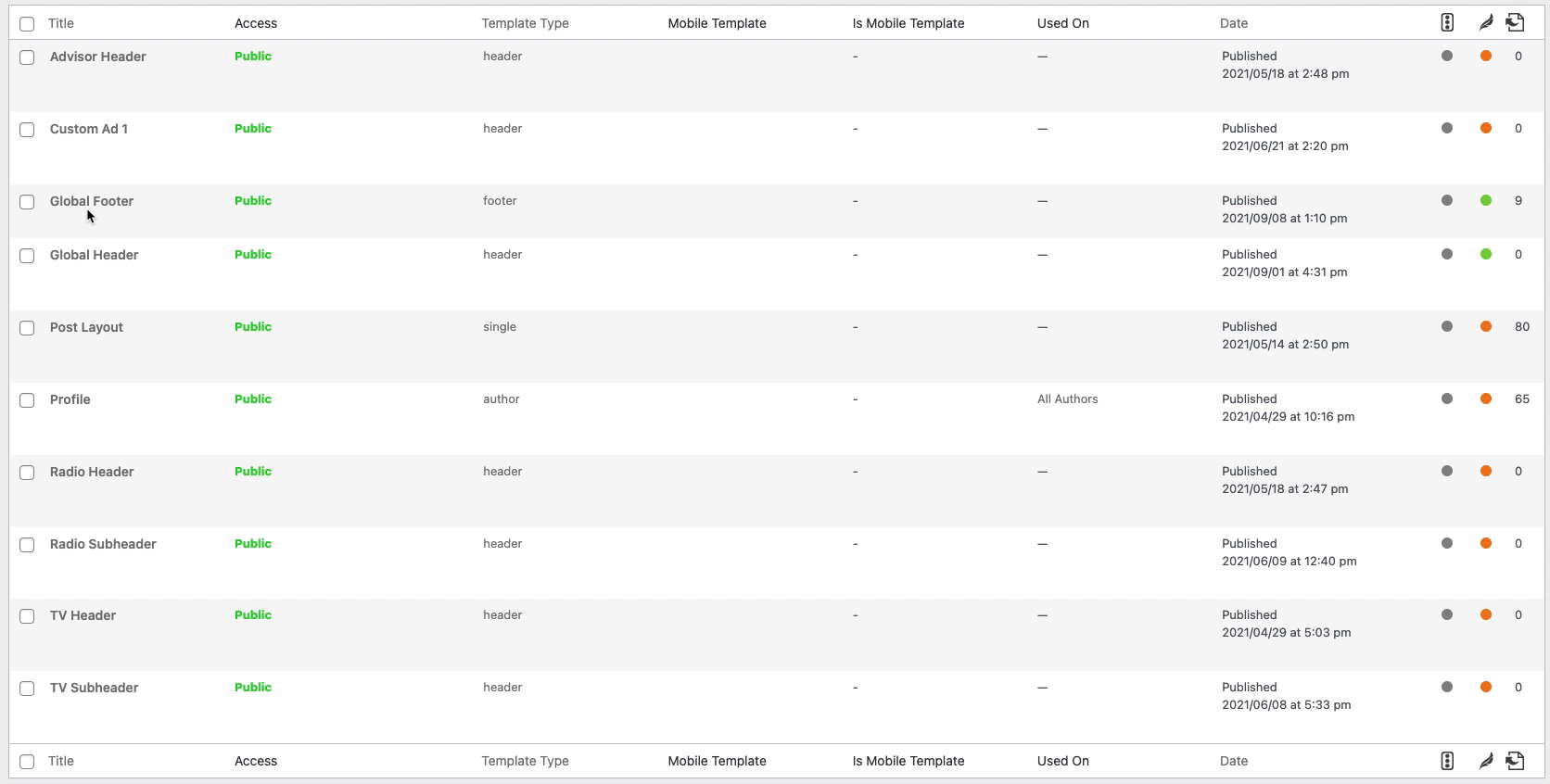Viewport: 1550px width, 784px height.
Task: Sort by the Date column header at top
Action: coord(1234,23)
